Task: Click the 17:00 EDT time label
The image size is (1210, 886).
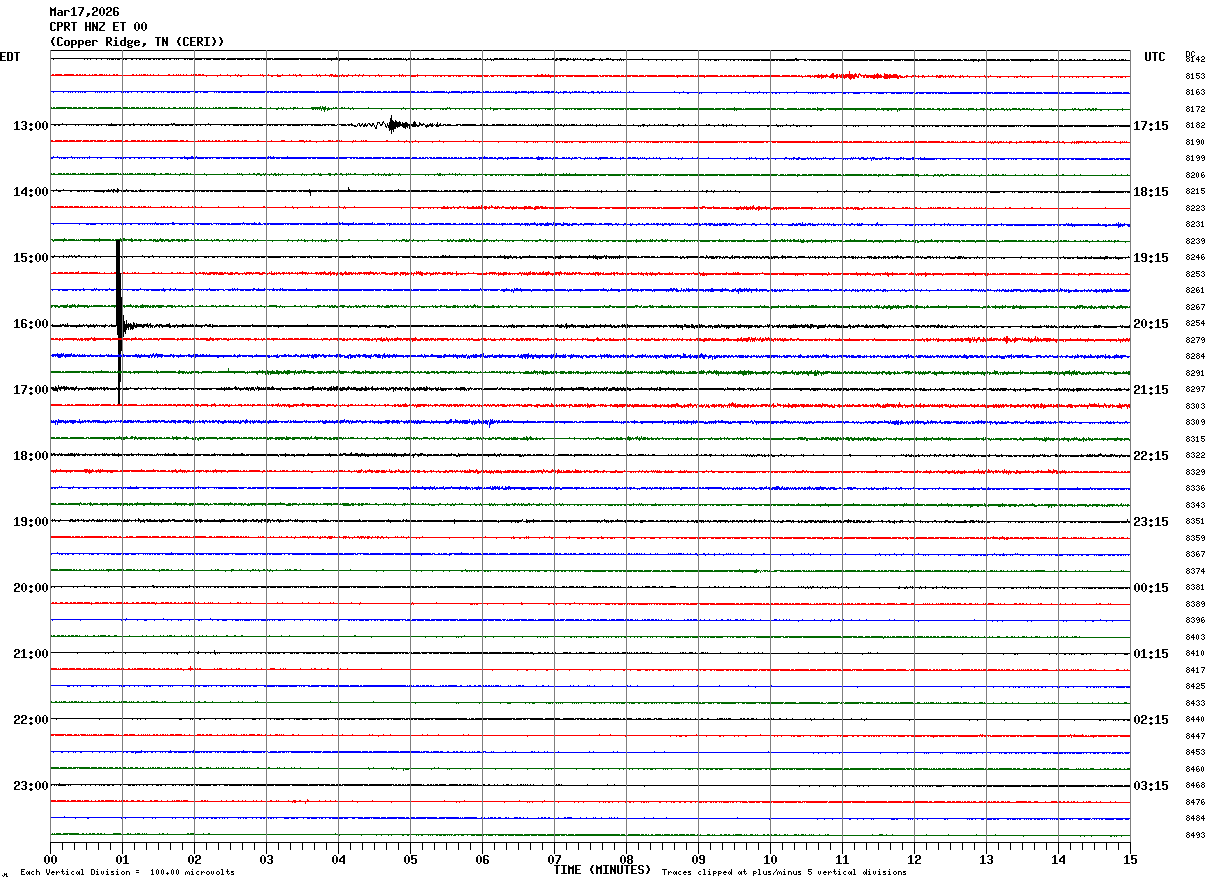Action: 30,390
